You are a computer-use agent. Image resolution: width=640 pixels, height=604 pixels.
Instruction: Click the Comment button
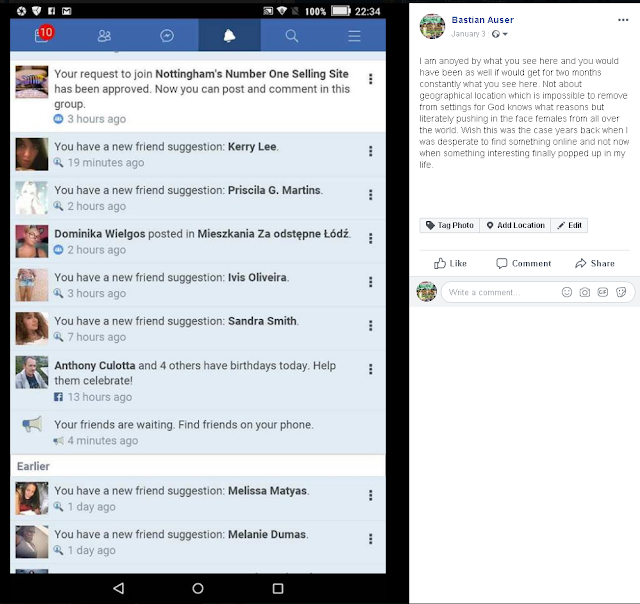[523, 264]
